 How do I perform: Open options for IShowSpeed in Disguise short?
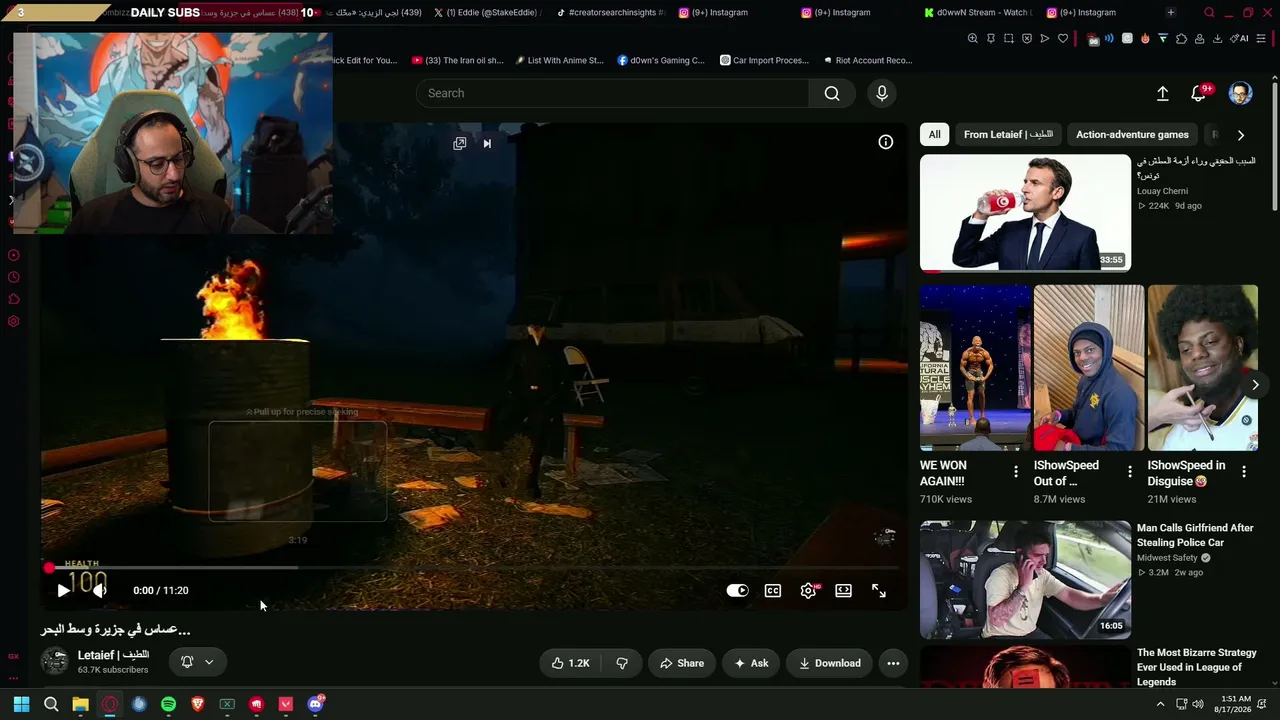click(x=1244, y=472)
